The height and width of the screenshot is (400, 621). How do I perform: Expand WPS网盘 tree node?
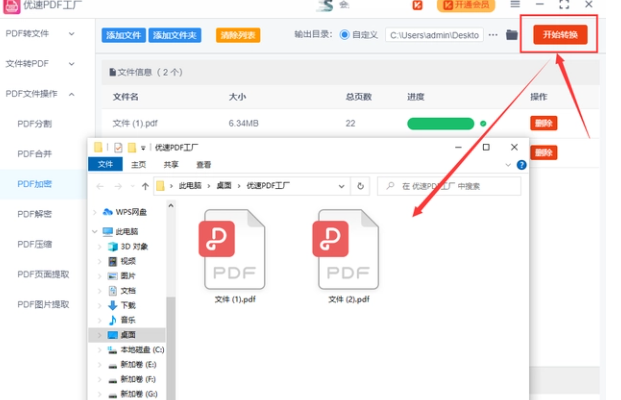[x=95, y=212]
